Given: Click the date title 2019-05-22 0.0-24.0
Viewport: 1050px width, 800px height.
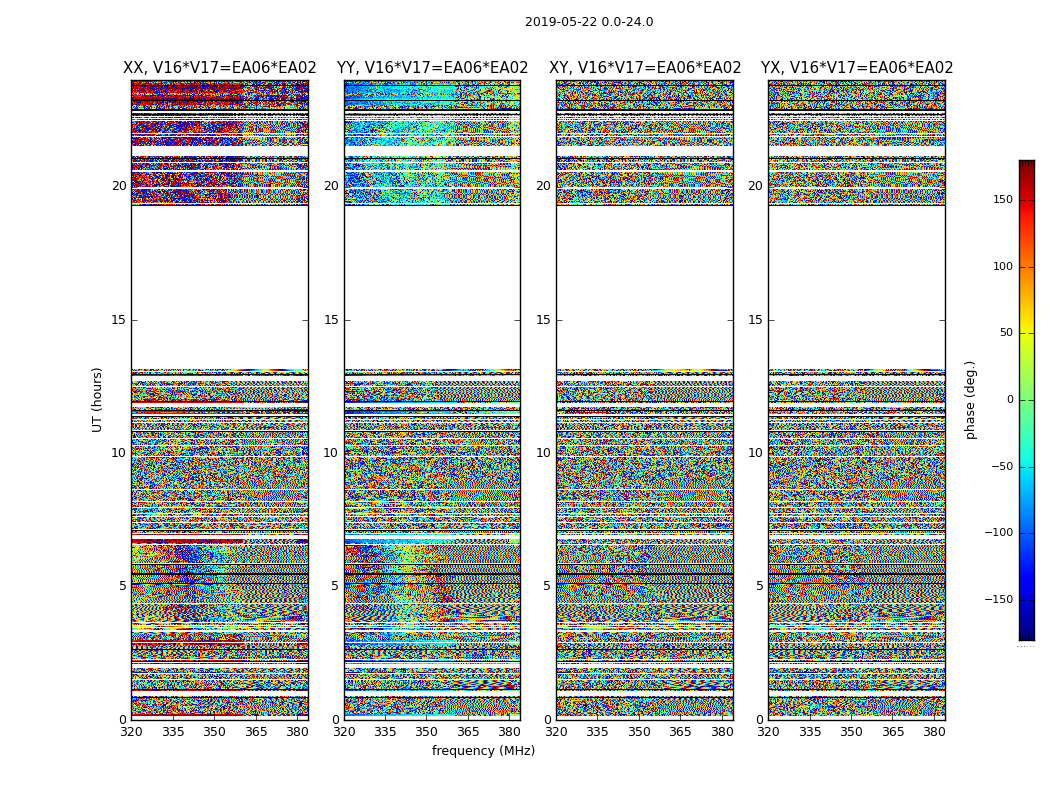Looking at the screenshot, I should coord(589,22).
